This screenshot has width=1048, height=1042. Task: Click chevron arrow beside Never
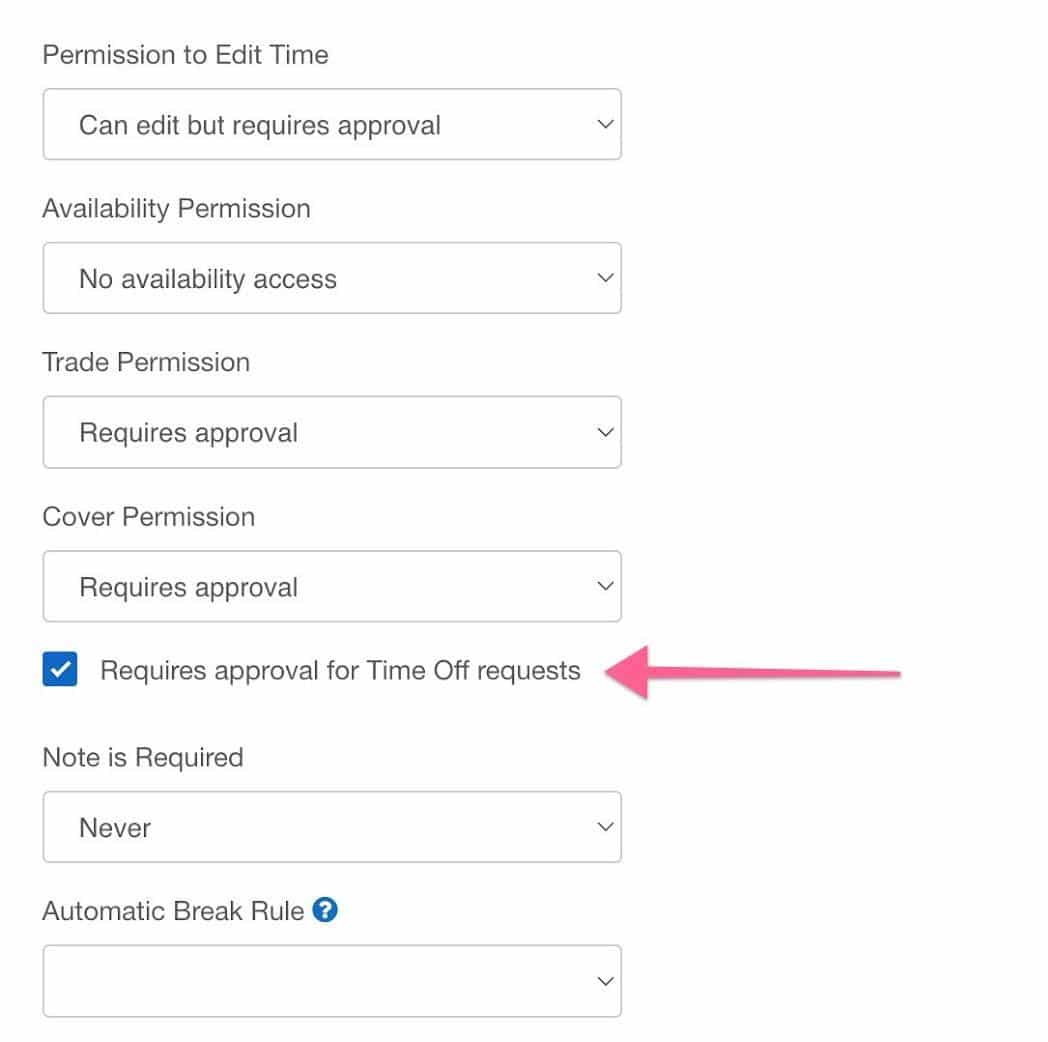coord(605,827)
